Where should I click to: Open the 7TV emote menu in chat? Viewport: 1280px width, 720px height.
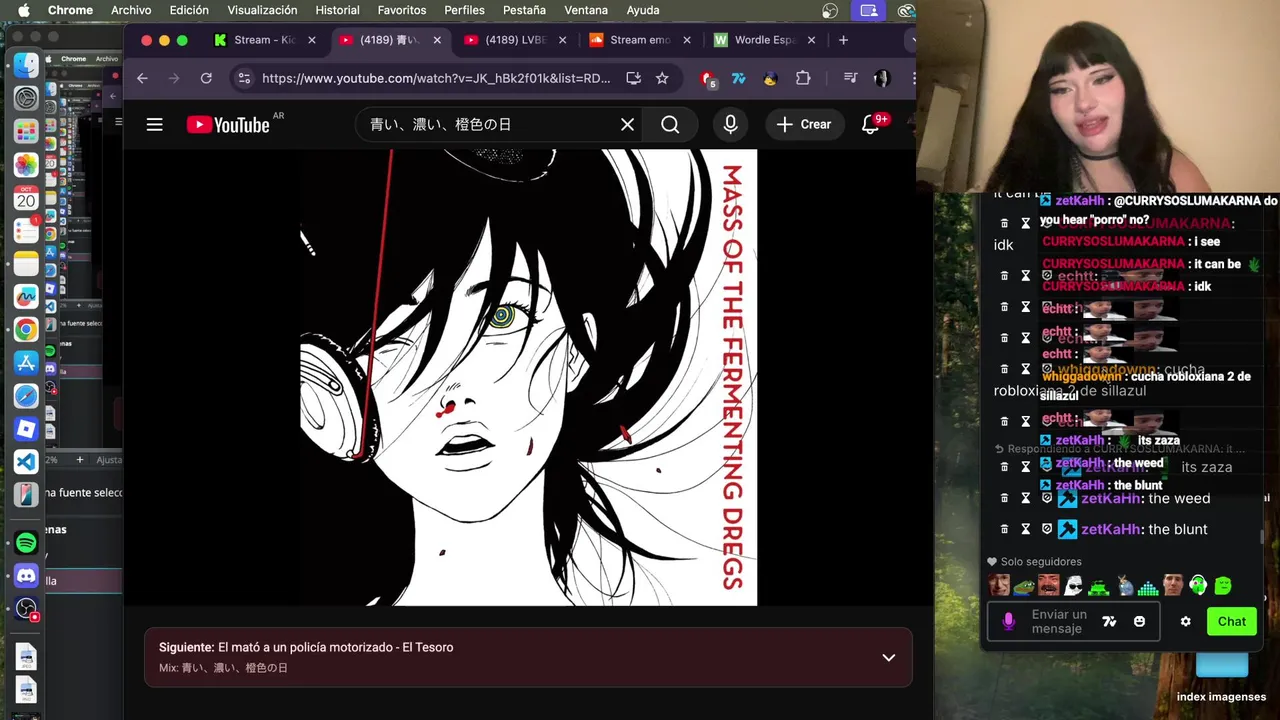pyautogui.click(x=1109, y=621)
